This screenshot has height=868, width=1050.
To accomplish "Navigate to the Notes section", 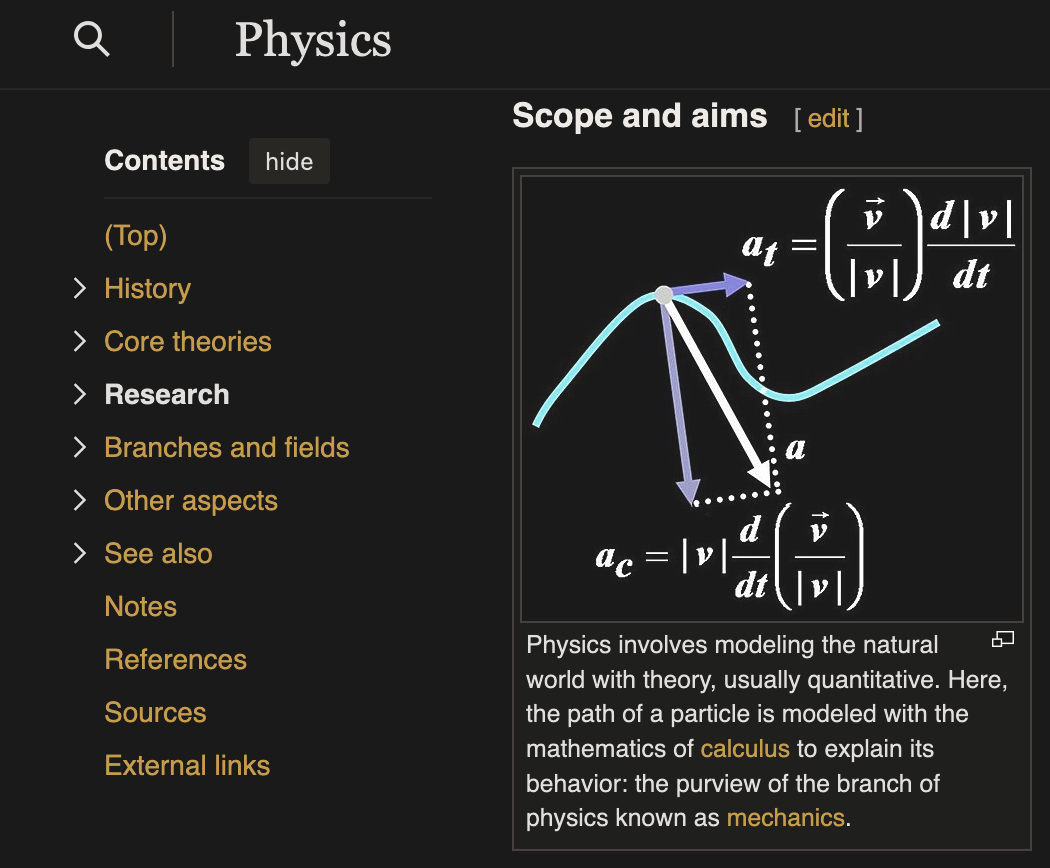I will (x=140, y=606).
